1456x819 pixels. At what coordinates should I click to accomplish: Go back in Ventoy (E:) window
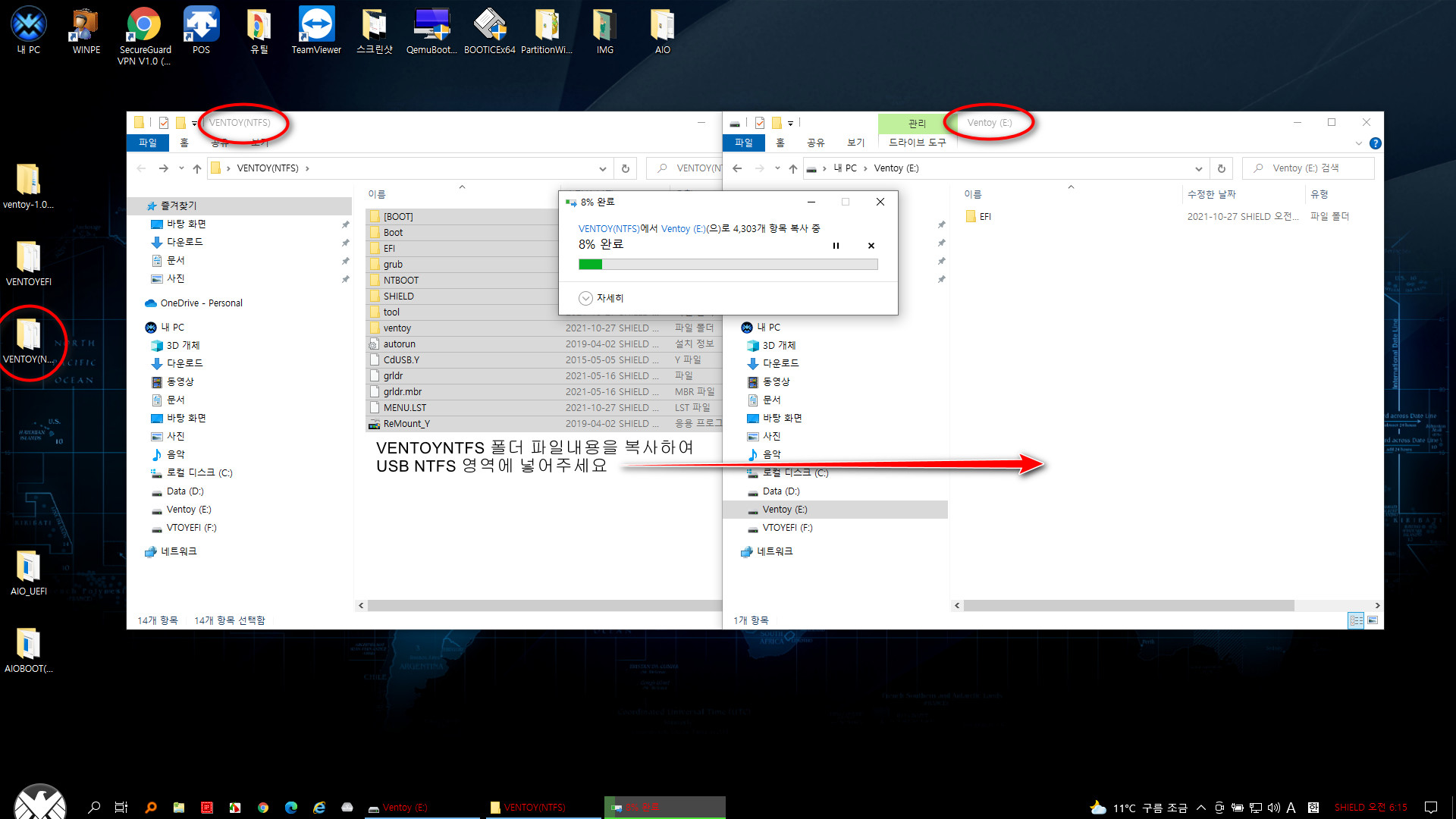737,168
